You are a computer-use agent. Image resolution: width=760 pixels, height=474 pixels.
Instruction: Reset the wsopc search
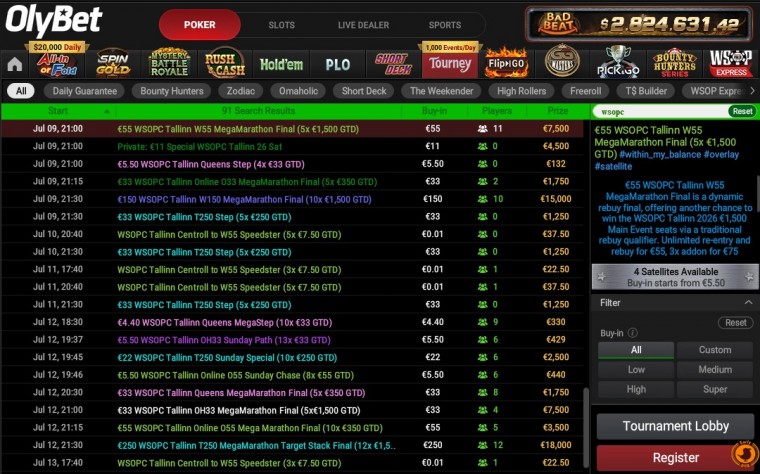[742, 111]
